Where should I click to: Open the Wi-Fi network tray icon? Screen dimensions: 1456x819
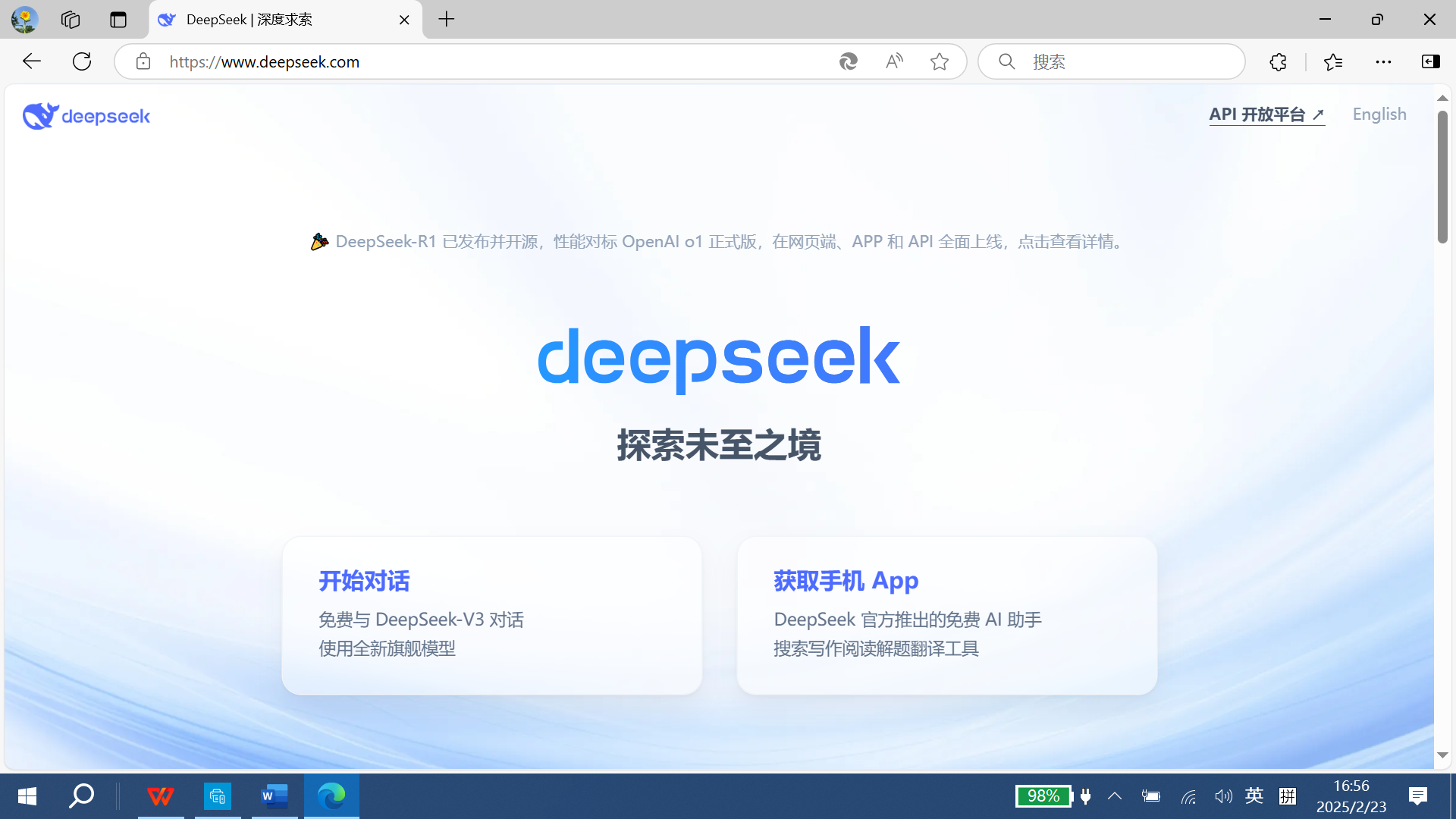point(1188,795)
